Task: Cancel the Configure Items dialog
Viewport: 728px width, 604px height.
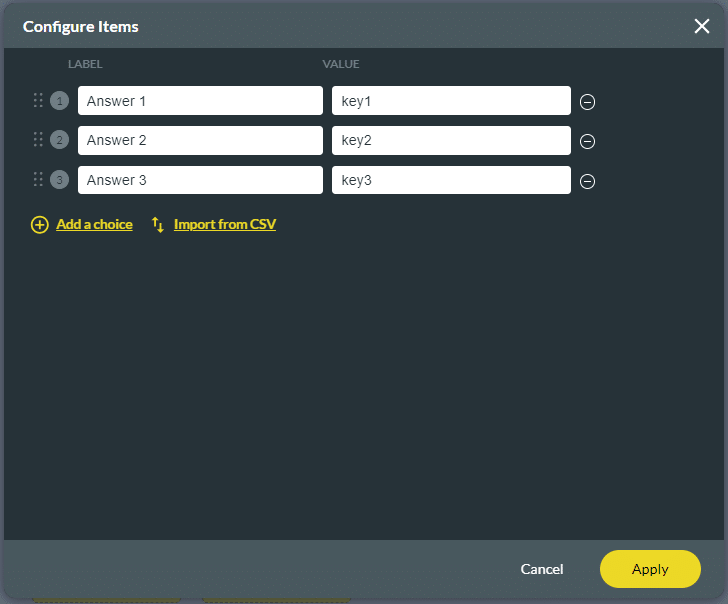Action: pos(542,569)
